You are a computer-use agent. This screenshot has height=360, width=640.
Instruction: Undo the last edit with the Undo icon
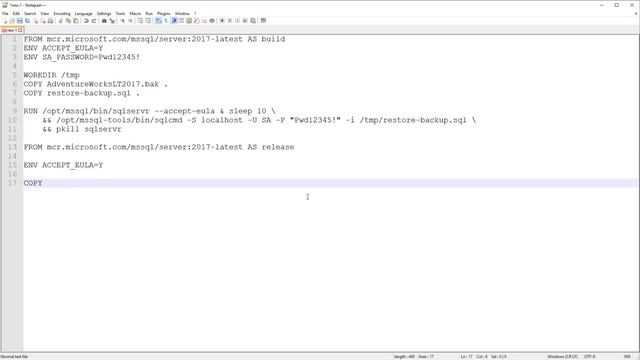coord(86,20)
